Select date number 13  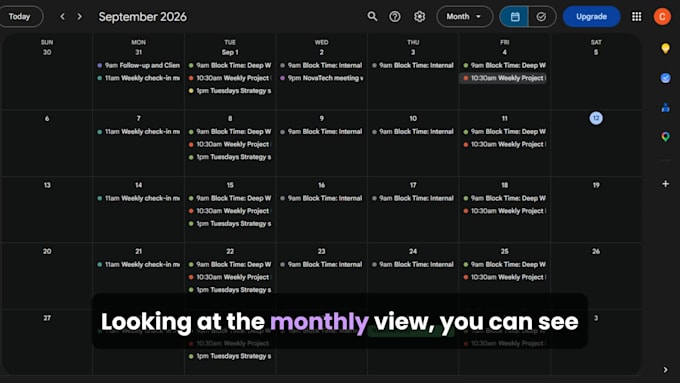[47, 185]
